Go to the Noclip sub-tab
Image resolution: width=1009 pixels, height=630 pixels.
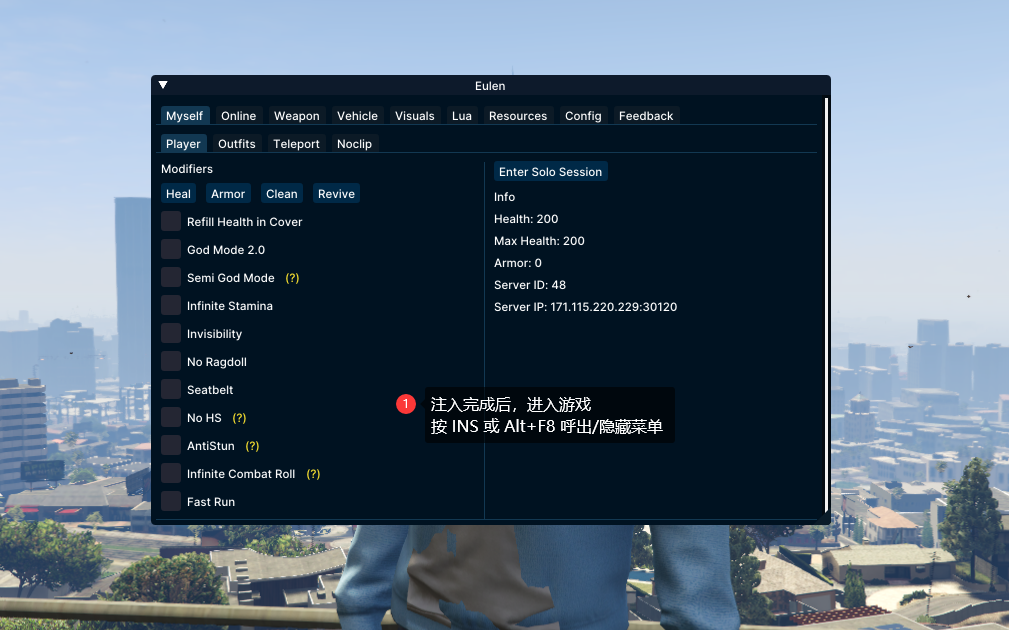tap(354, 144)
